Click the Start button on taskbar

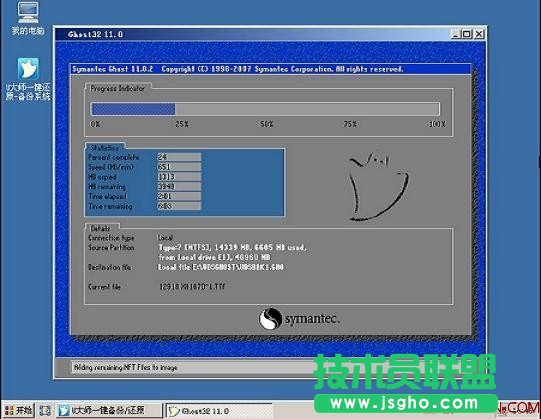19,410
